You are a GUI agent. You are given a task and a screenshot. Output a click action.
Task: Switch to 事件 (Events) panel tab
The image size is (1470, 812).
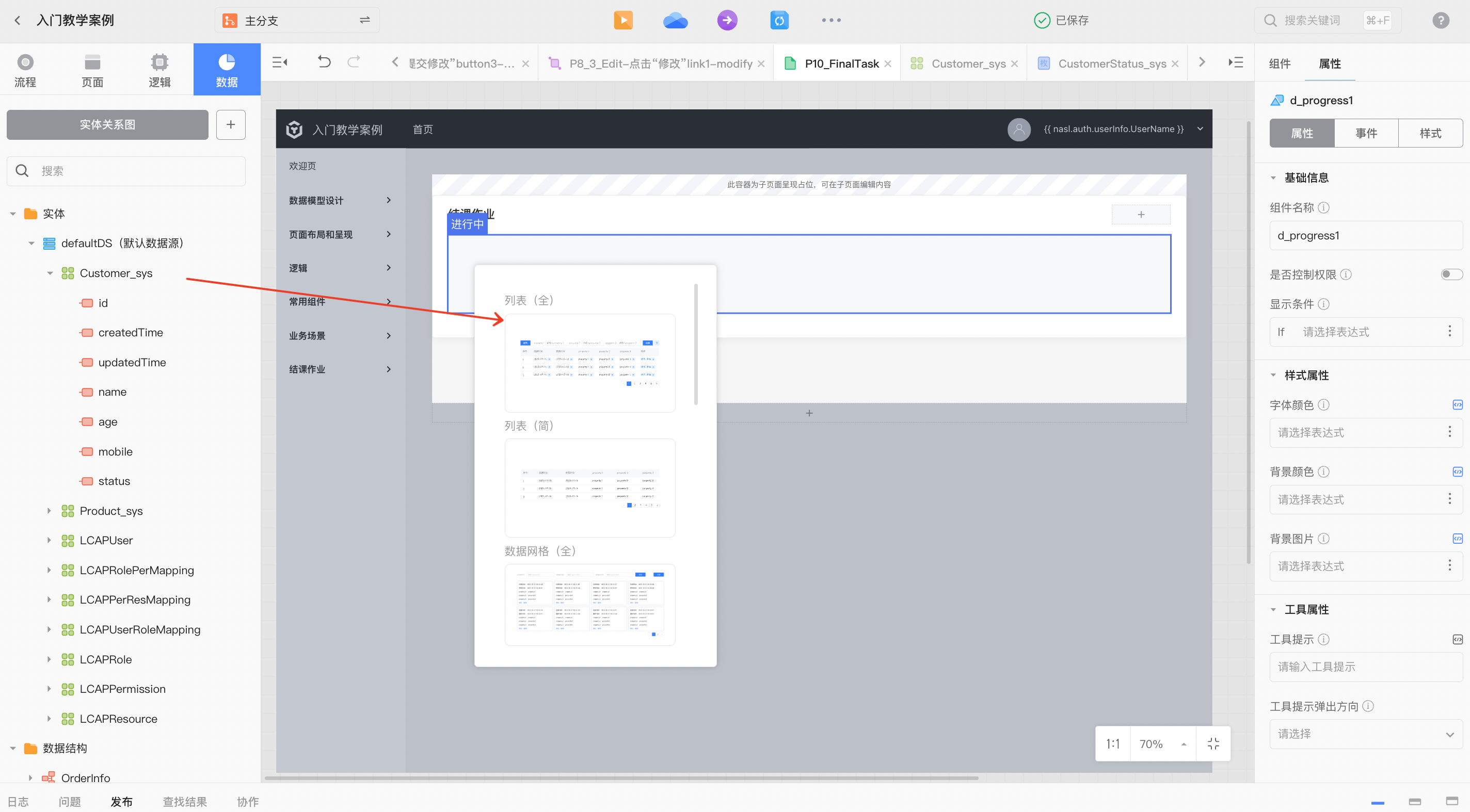pos(1366,133)
